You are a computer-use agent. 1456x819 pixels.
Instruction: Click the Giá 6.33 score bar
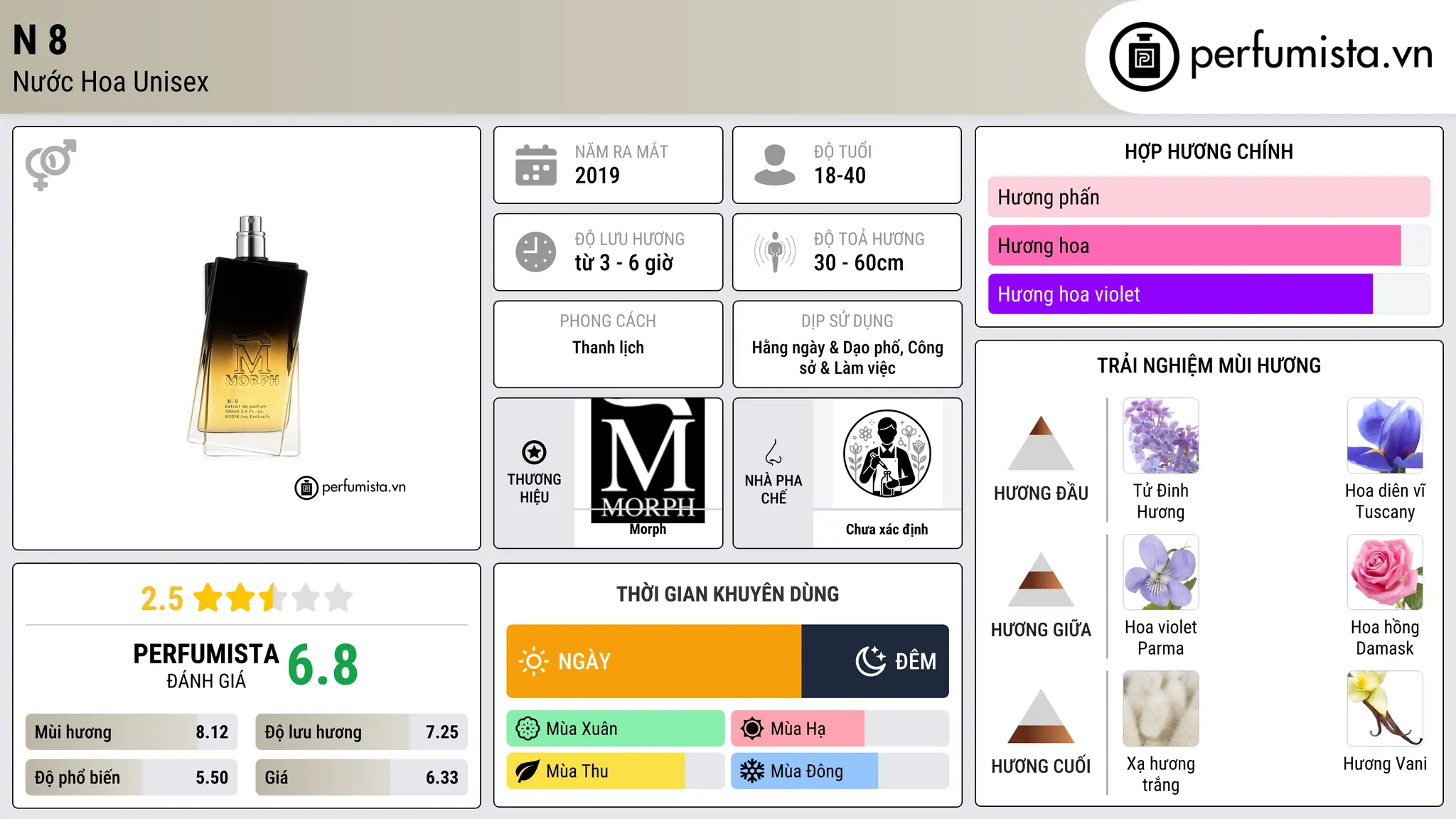pyautogui.click(x=361, y=777)
